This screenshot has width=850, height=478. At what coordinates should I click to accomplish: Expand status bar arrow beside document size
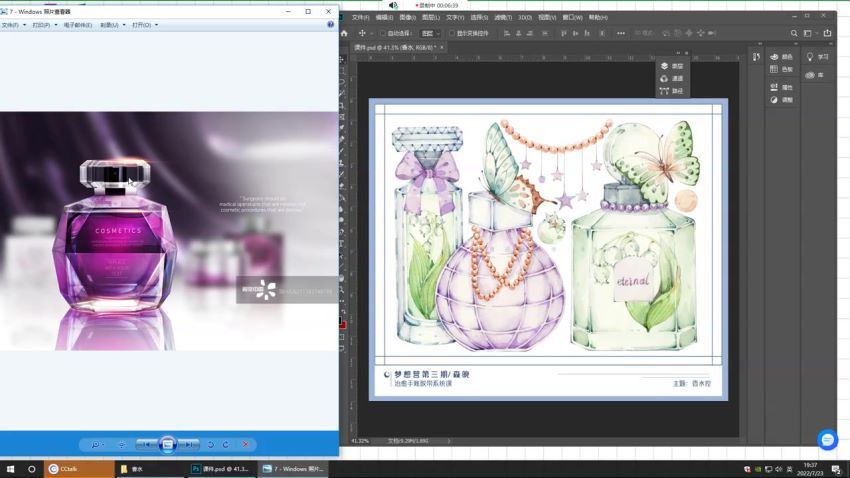(449, 441)
